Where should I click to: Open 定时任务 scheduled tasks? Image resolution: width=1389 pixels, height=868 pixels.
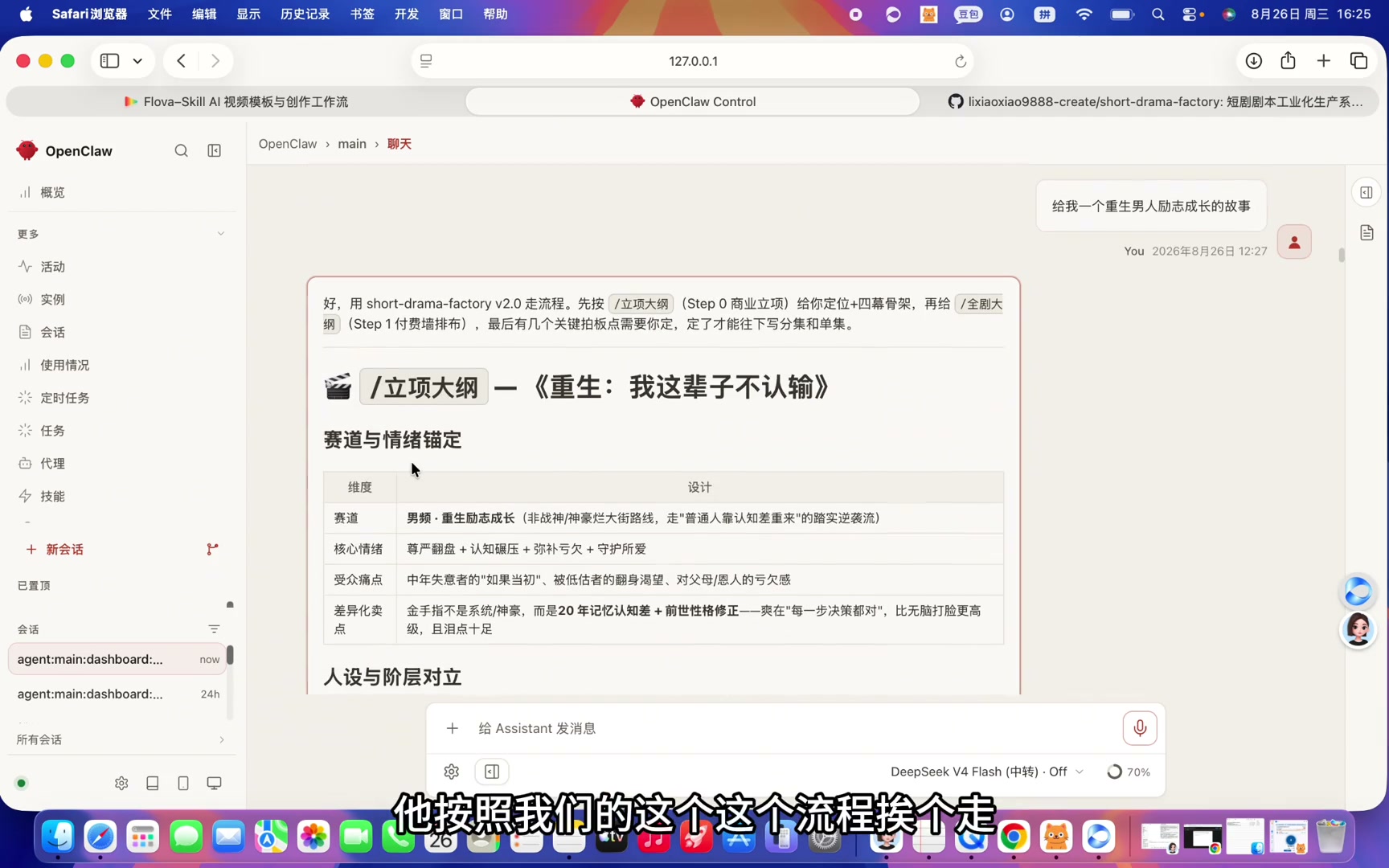pos(122,399)
